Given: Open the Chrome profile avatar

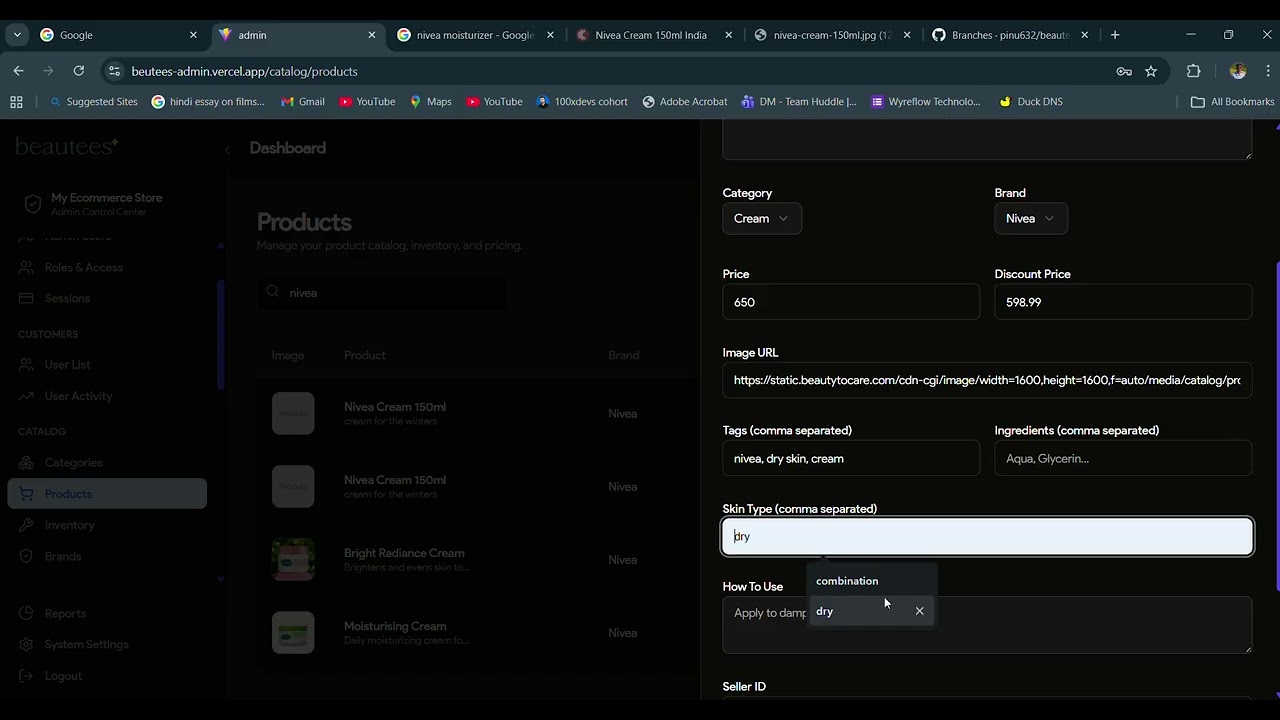Looking at the screenshot, I should pos(1238,71).
